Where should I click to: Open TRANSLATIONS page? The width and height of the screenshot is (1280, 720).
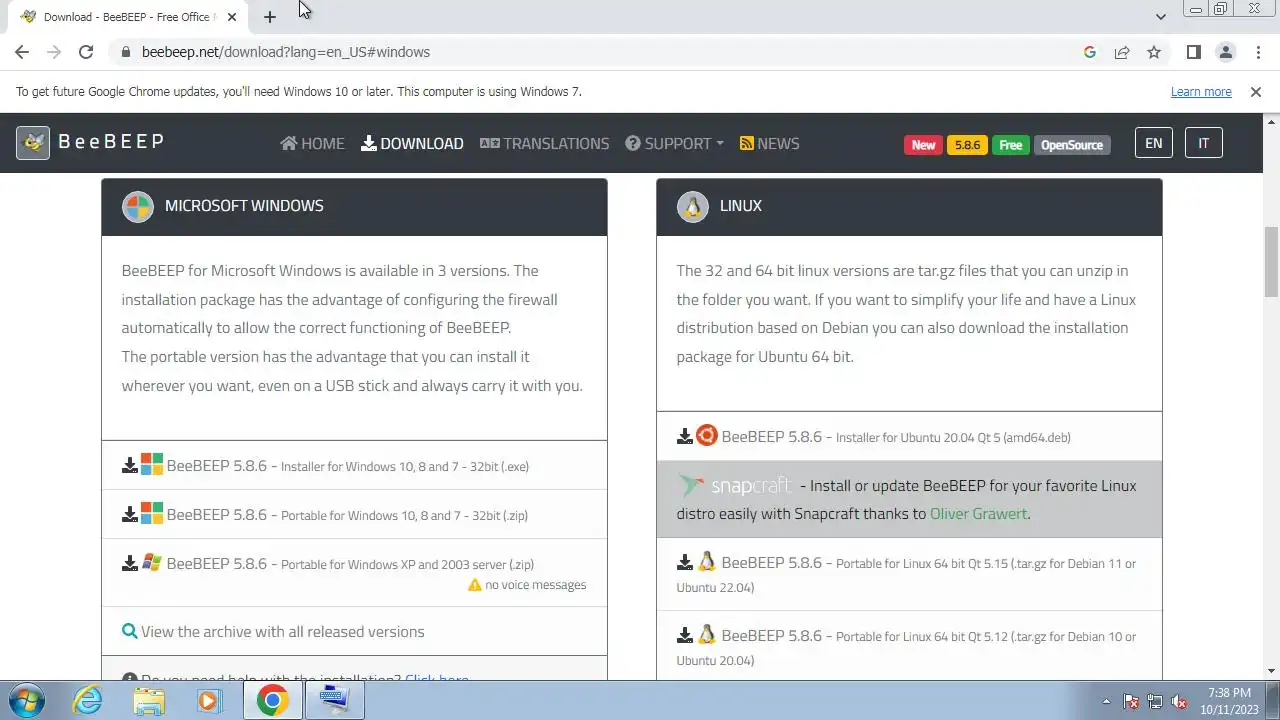click(x=544, y=144)
